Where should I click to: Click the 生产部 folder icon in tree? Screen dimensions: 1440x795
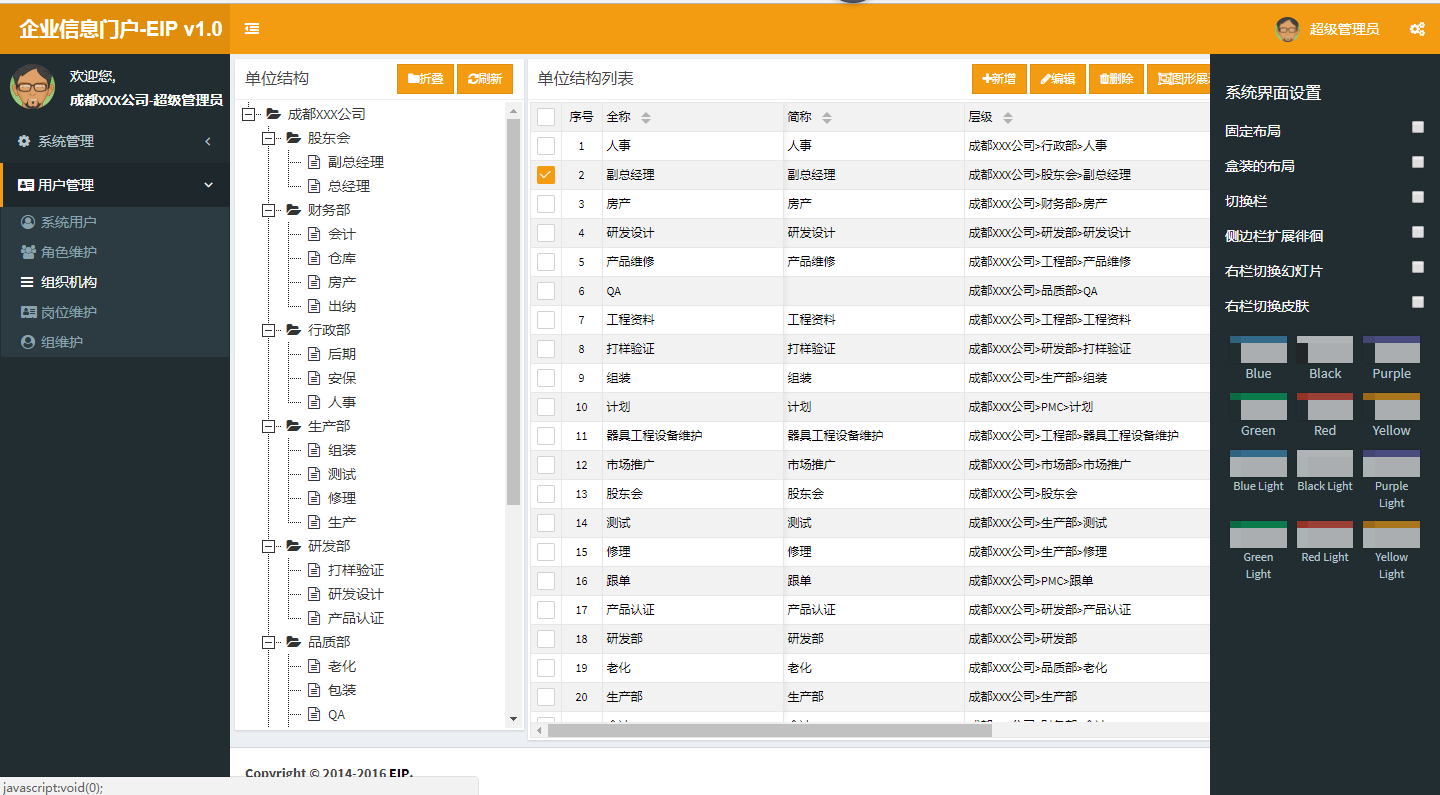point(293,426)
